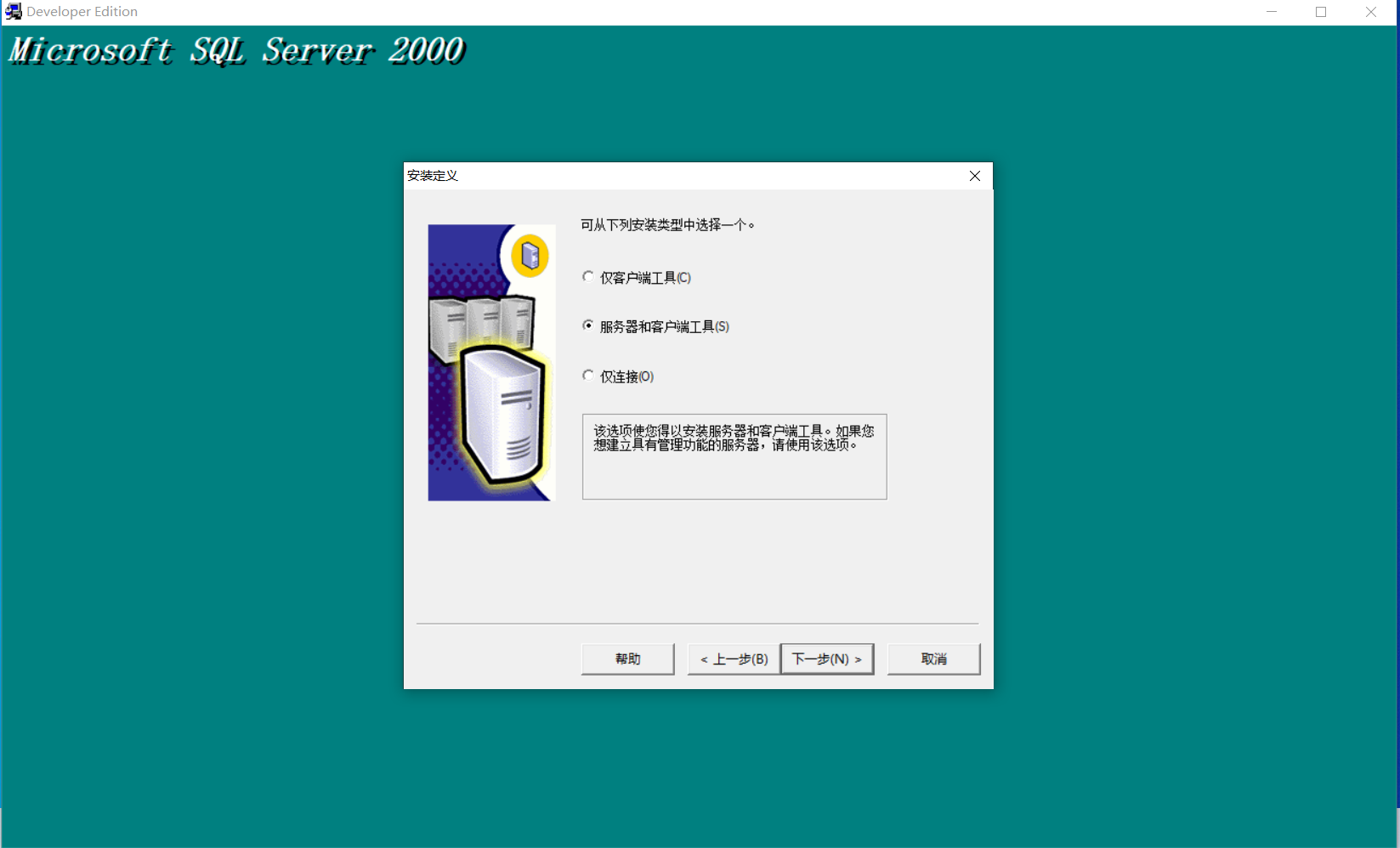This screenshot has height=848, width=1400.
Task: Close the 安装定义 dialog
Action: coord(975,176)
